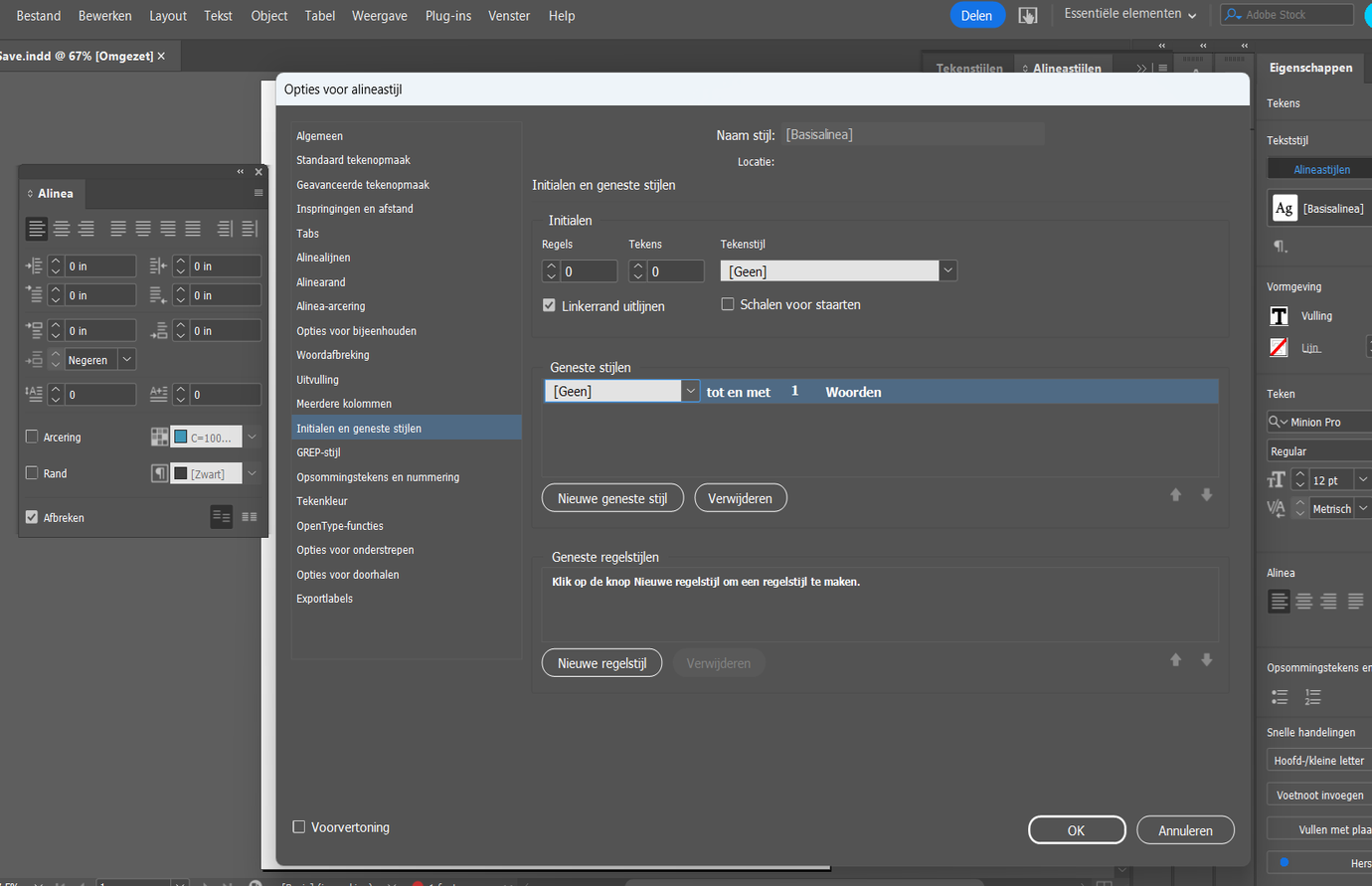Open the Weergave menu
This screenshot has width=1372, height=886.
click(380, 16)
